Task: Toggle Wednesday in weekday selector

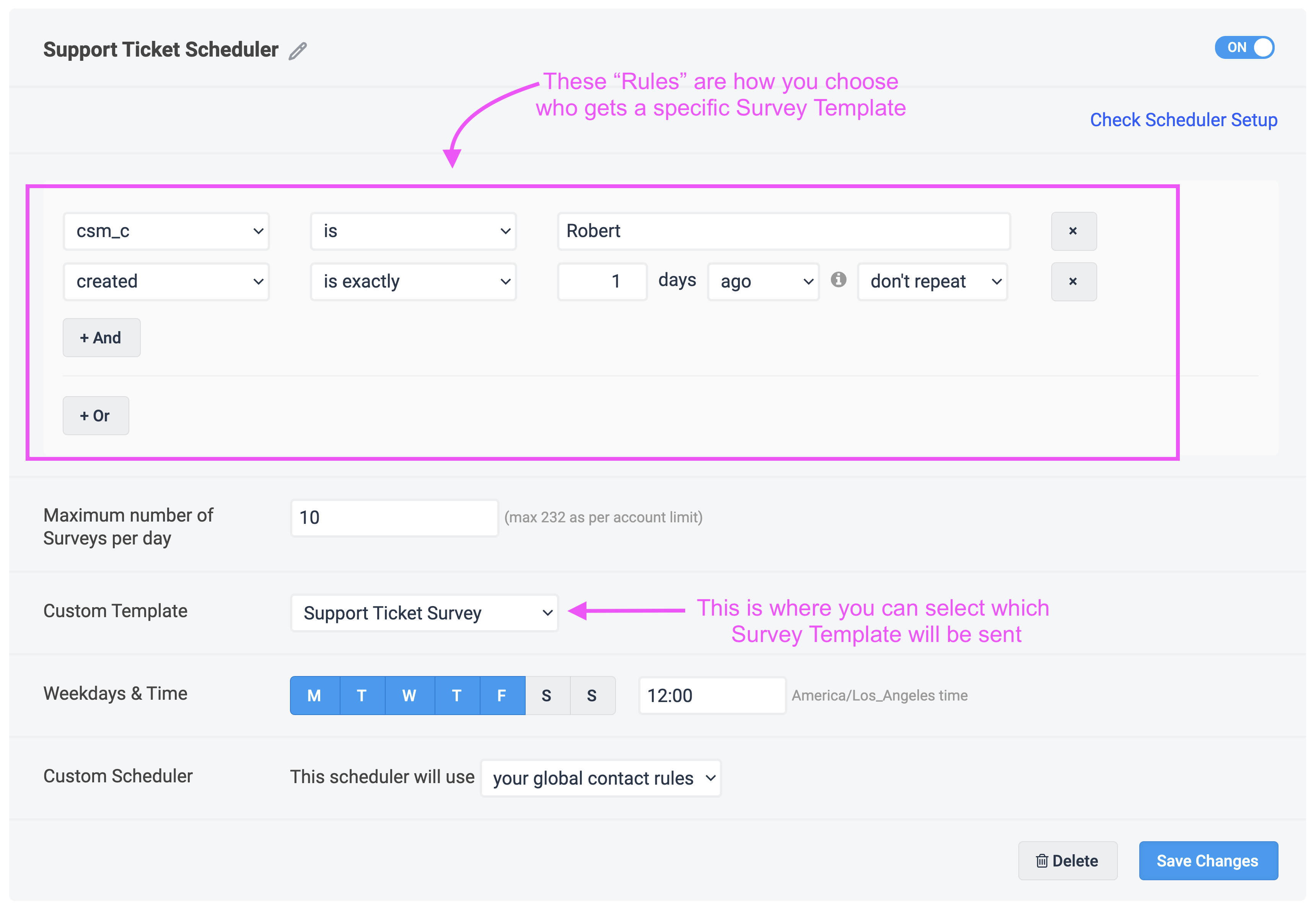Action: (409, 696)
